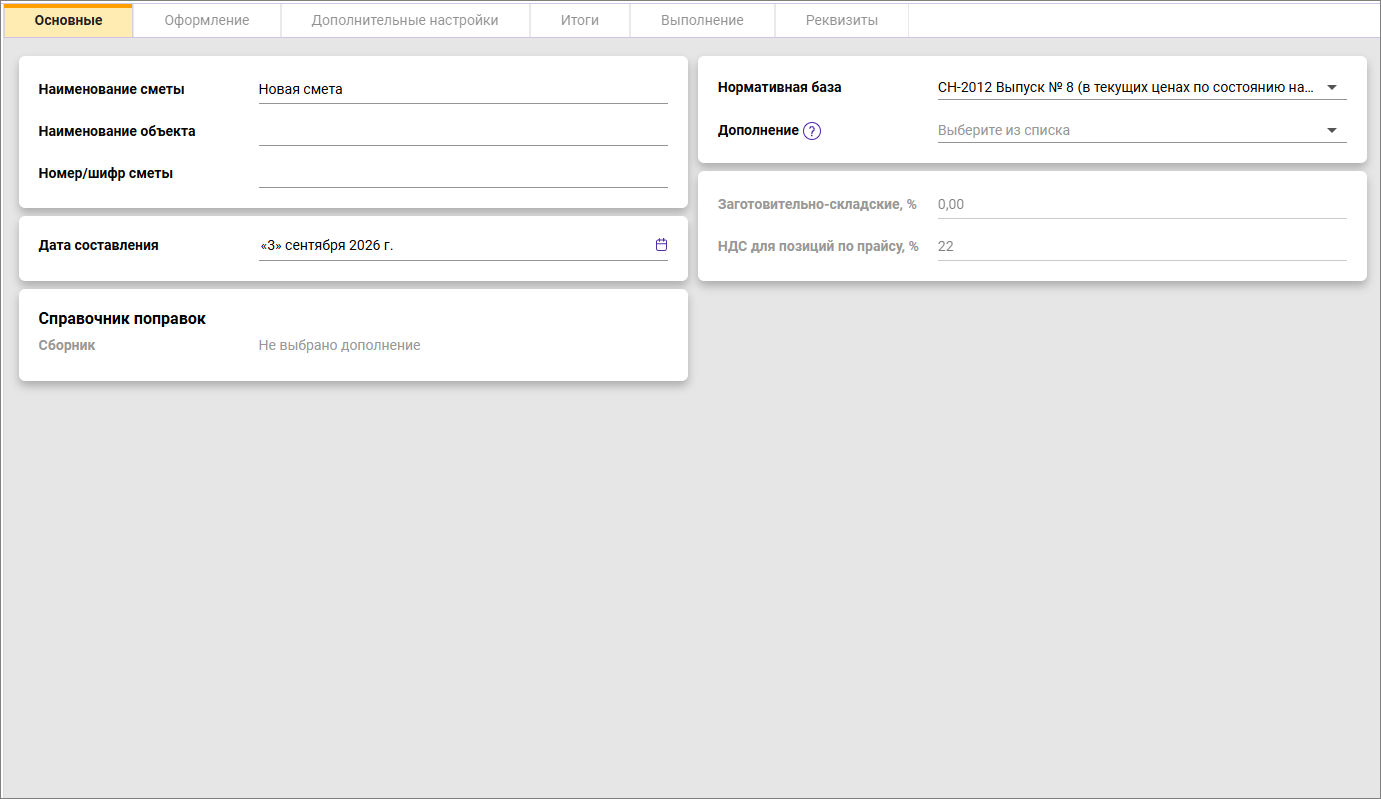Switch to the Основные tab
Screen dimensions: 1381x799
tap(68, 20)
